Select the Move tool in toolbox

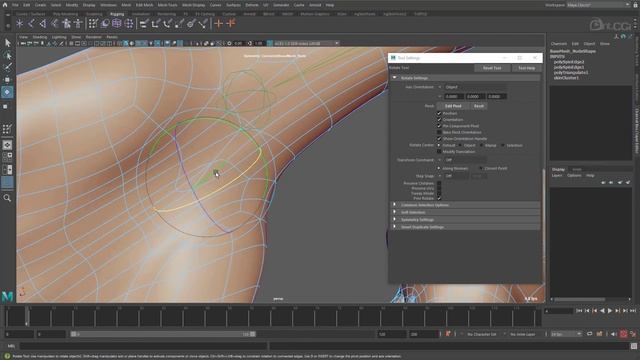7,80
